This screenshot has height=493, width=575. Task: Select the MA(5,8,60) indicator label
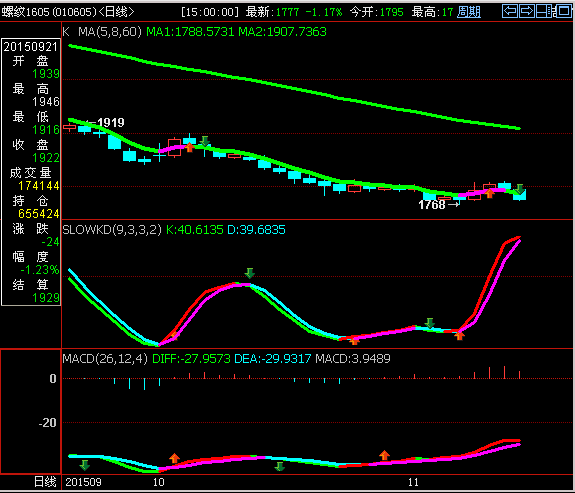[x=110, y=32]
